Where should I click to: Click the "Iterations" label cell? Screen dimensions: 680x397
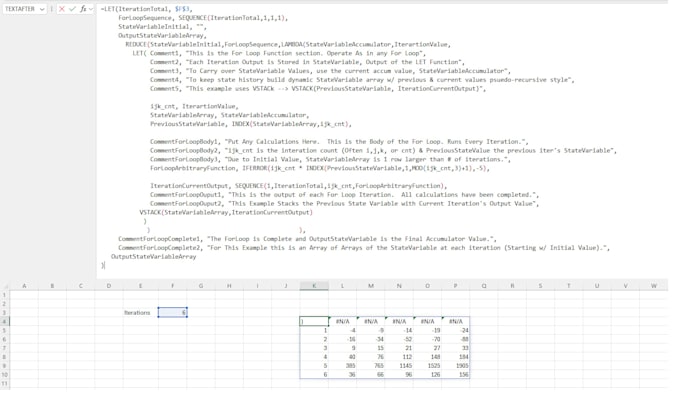click(141, 313)
